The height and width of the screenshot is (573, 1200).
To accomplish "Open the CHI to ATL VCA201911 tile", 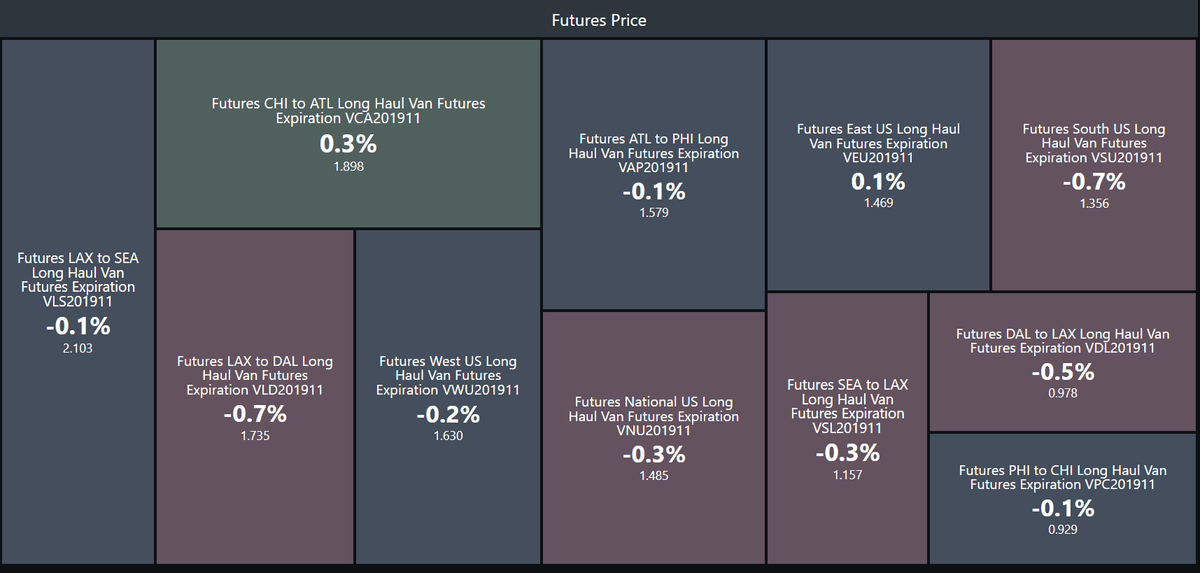I will tap(348, 134).
